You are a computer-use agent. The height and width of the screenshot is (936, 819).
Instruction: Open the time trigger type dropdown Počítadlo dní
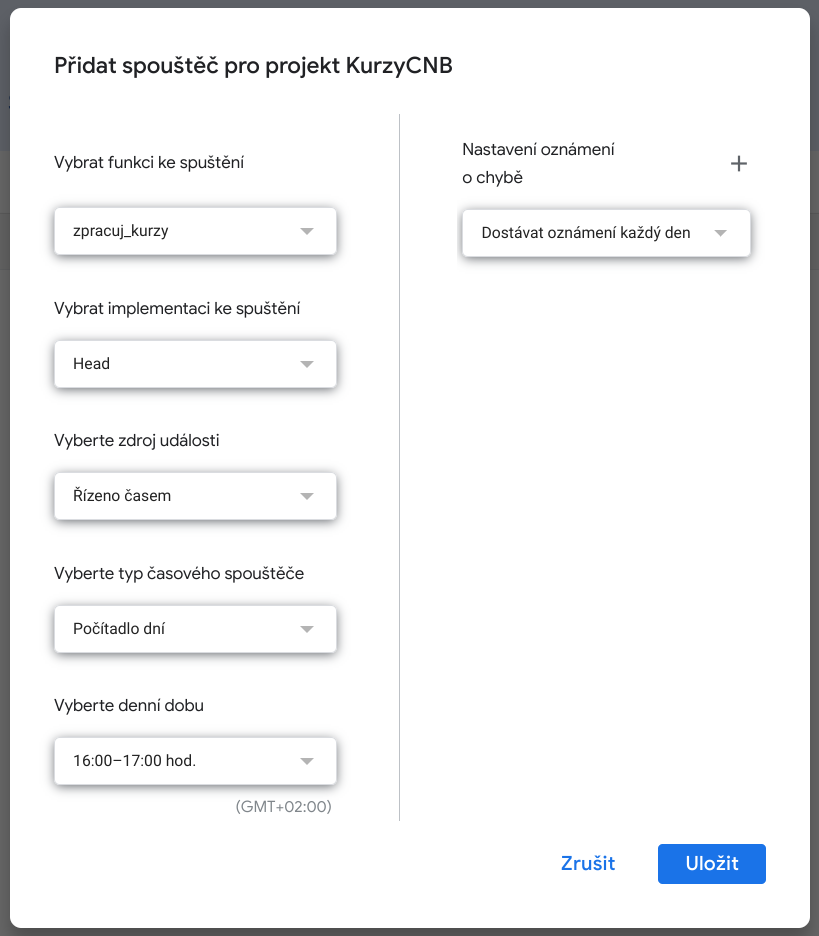[180, 629]
